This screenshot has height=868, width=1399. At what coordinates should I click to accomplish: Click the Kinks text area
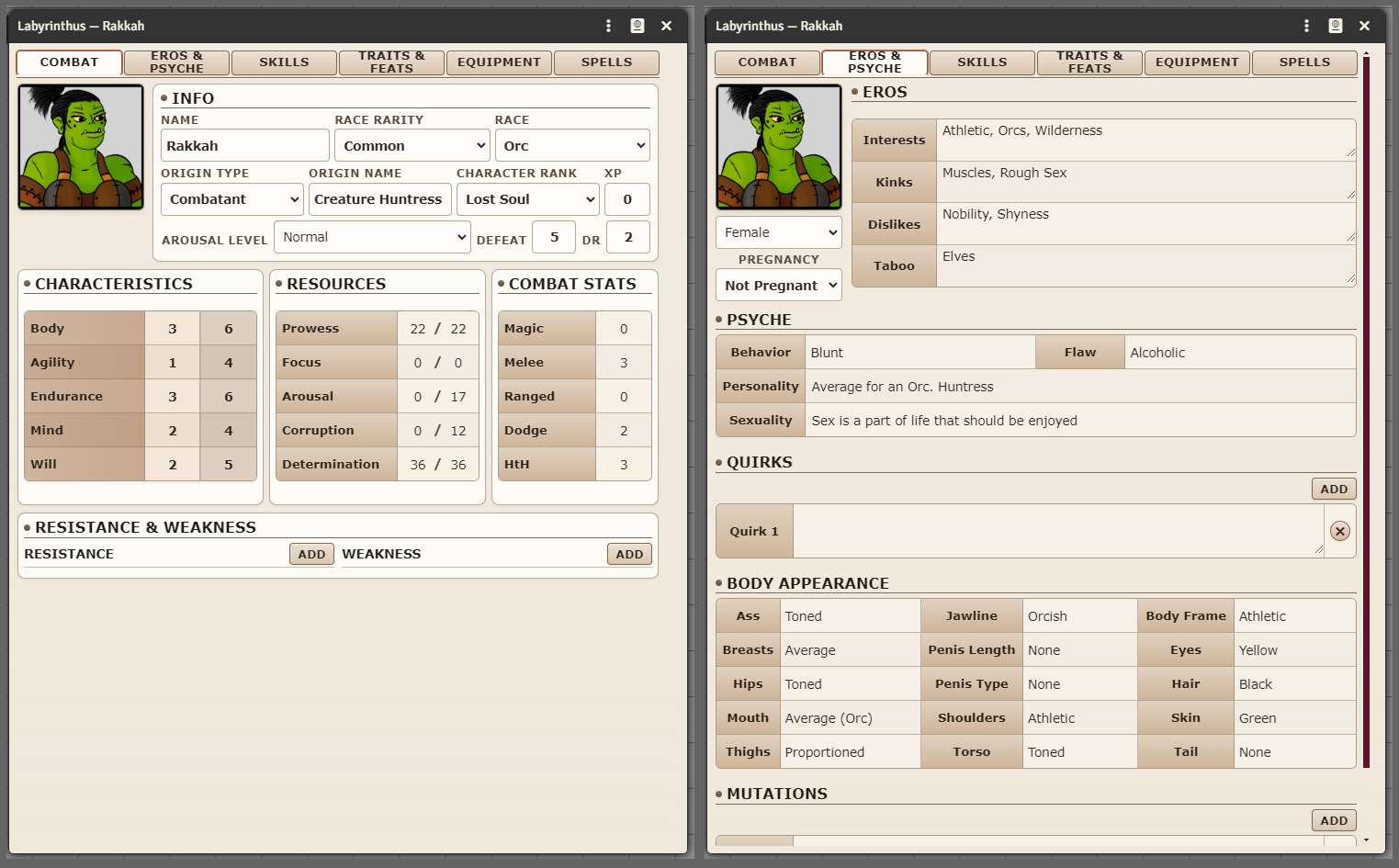click(1146, 182)
